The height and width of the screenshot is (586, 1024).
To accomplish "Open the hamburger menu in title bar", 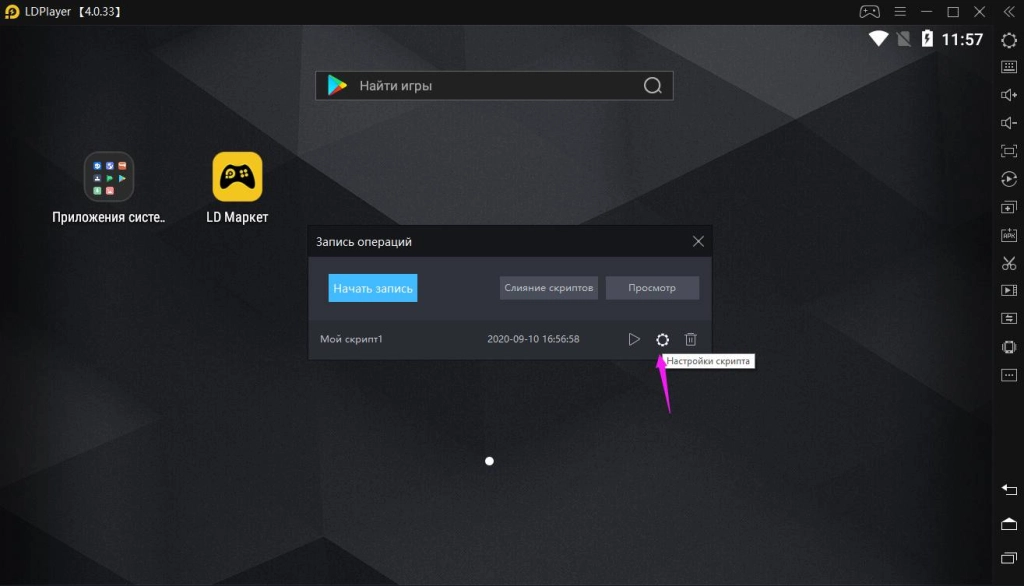I will 900,12.
